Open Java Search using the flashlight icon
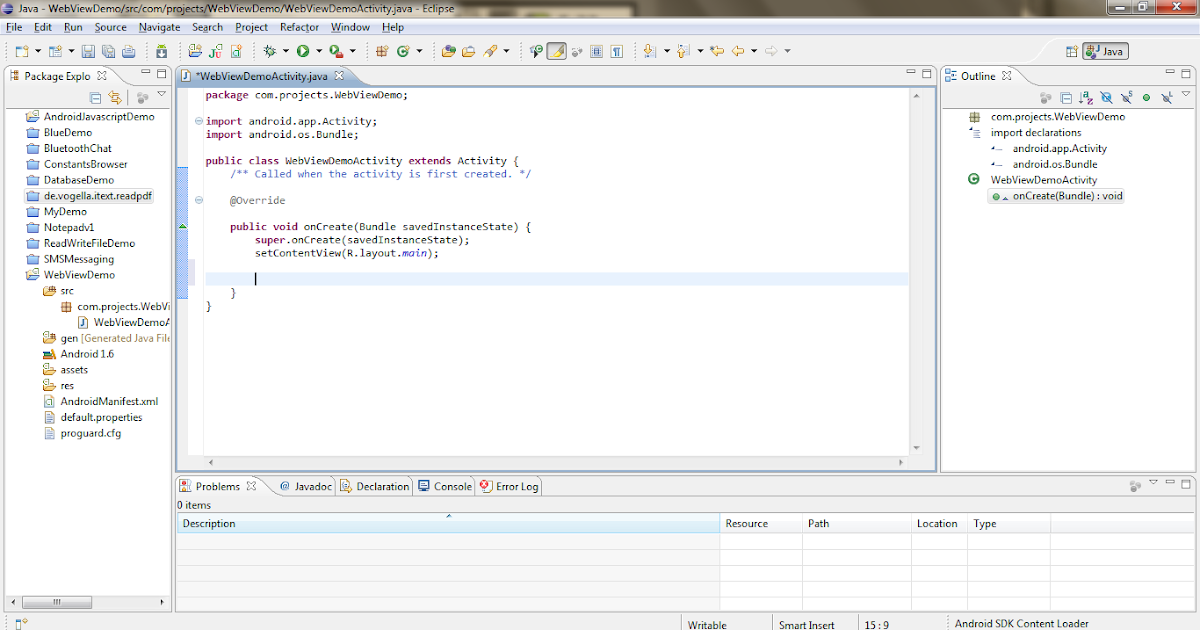The image size is (1200, 630). click(x=491, y=51)
